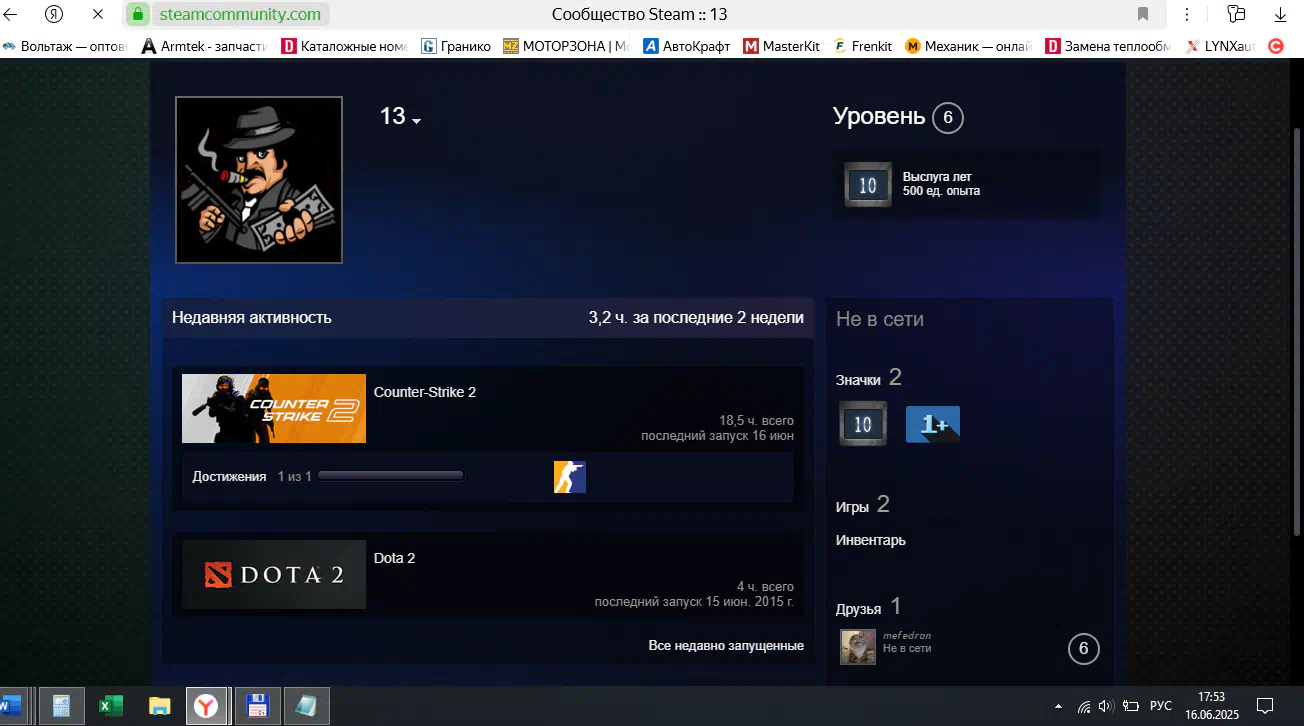This screenshot has height=726, width=1304.
Task: Open the 1+ games badge icon
Action: click(933, 424)
